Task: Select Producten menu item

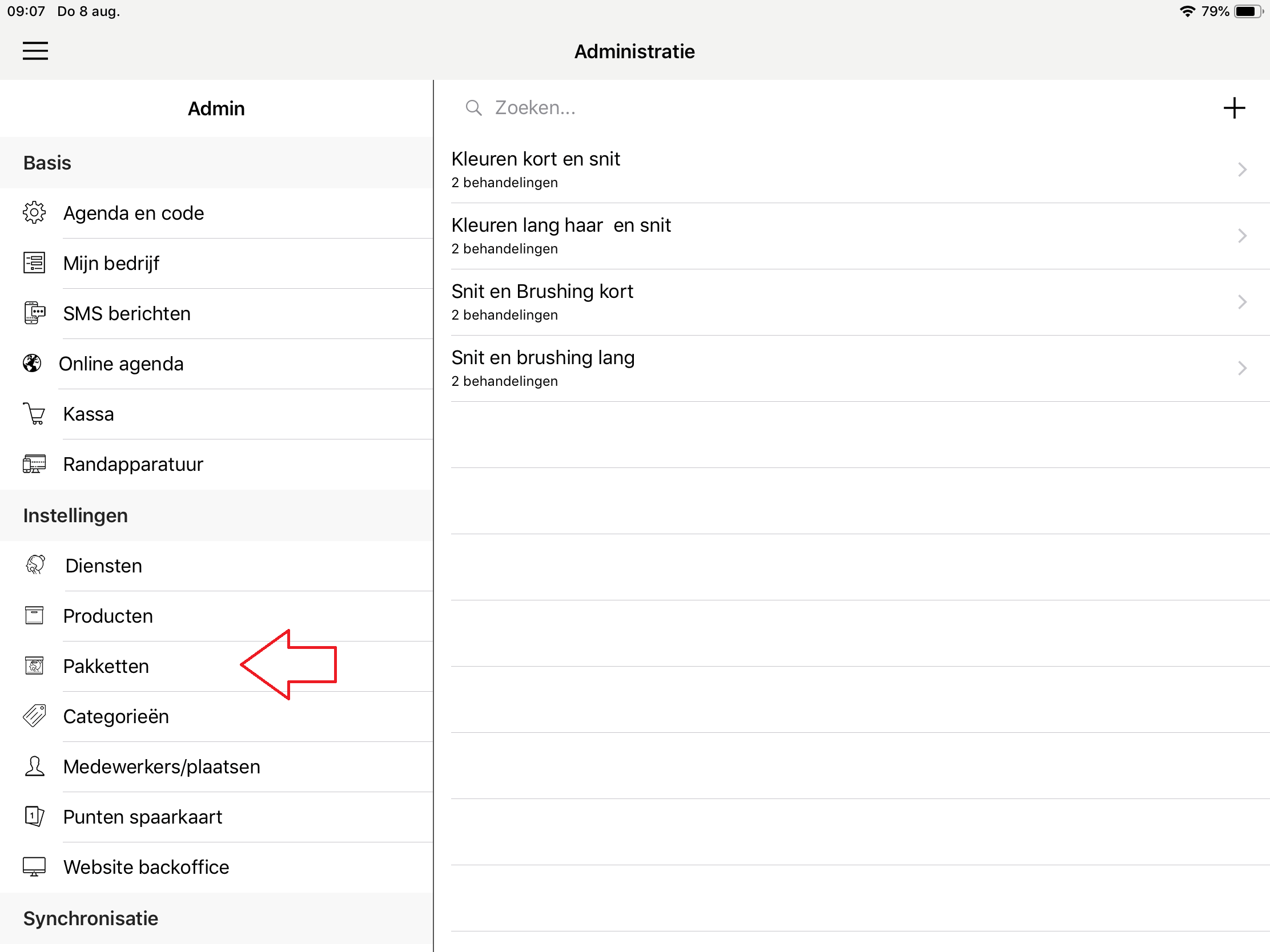Action: 108,616
